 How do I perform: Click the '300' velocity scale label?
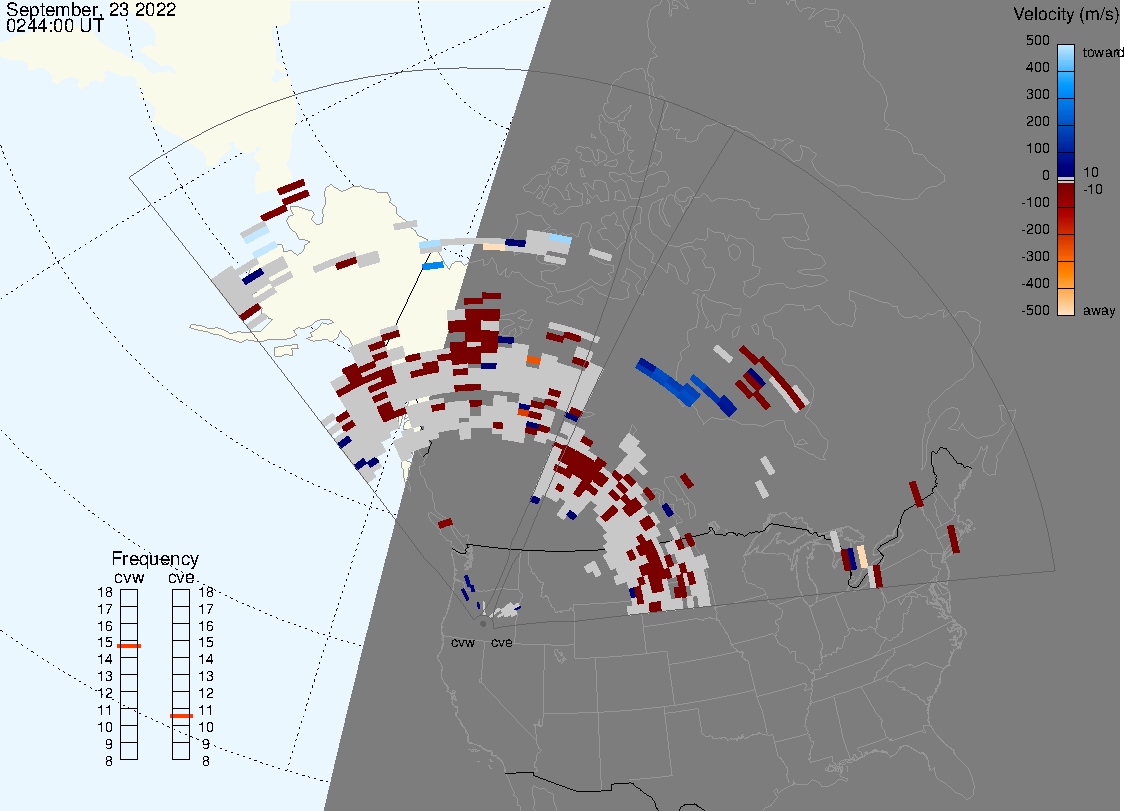click(x=1037, y=95)
